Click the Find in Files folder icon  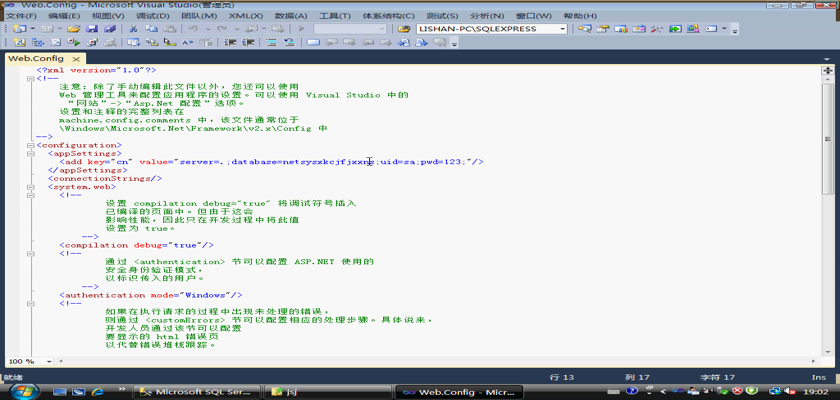[404, 29]
